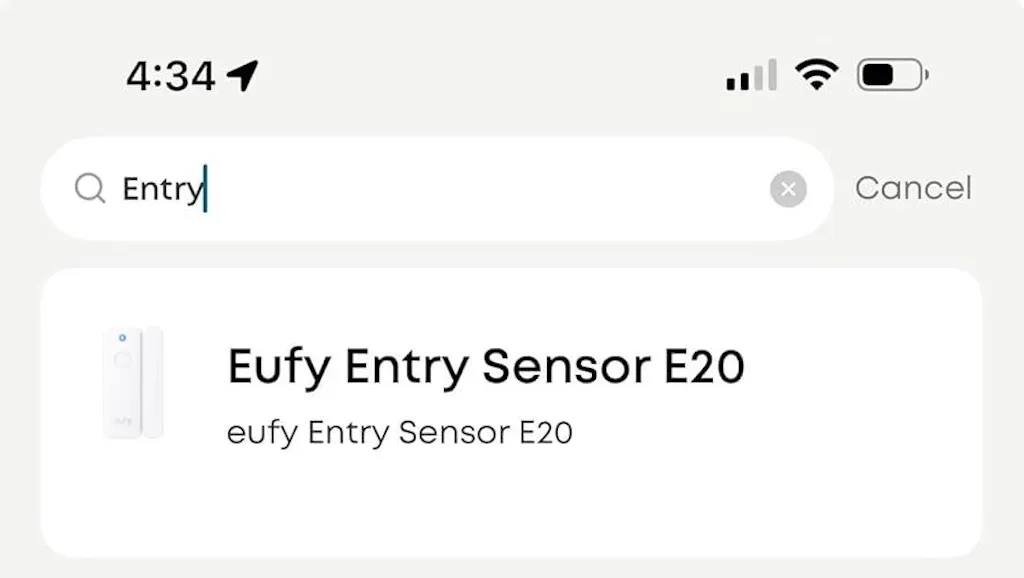Tap the lowercase eufy Entry Sensor E20 subtitle
This screenshot has height=578, width=1024.
[x=400, y=433]
